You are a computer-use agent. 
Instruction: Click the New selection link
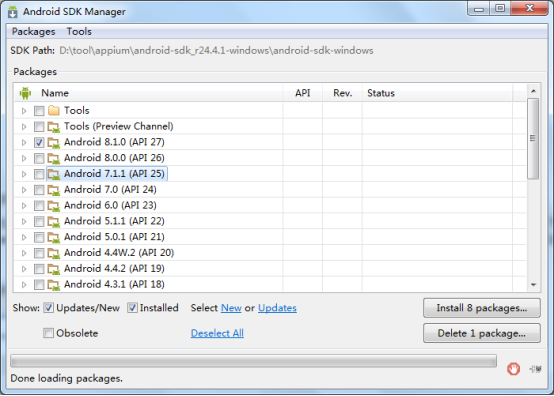(231, 308)
